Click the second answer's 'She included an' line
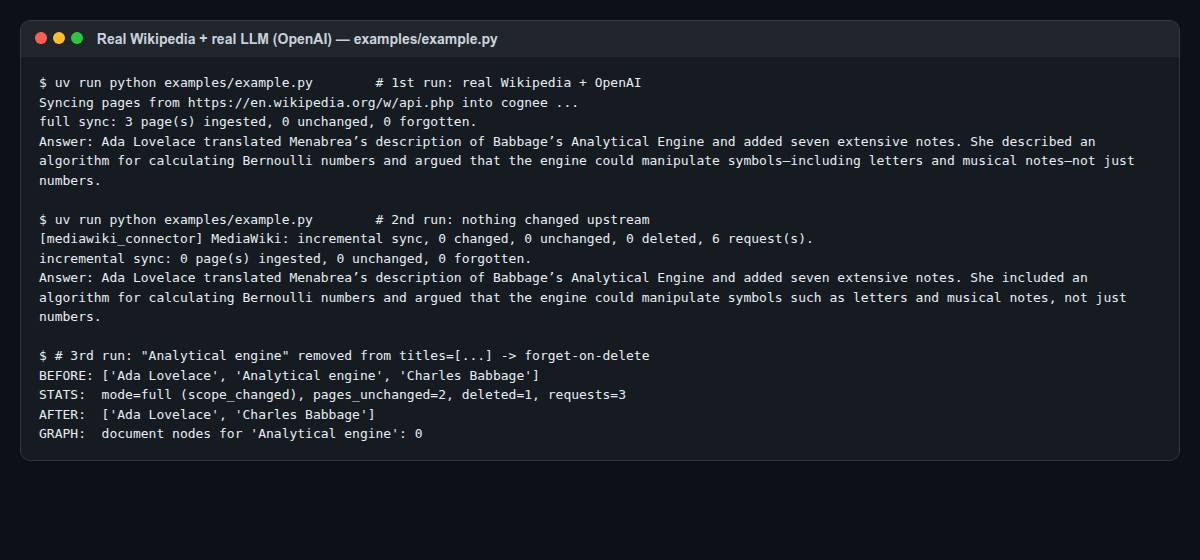The image size is (1200, 560). (x=563, y=278)
